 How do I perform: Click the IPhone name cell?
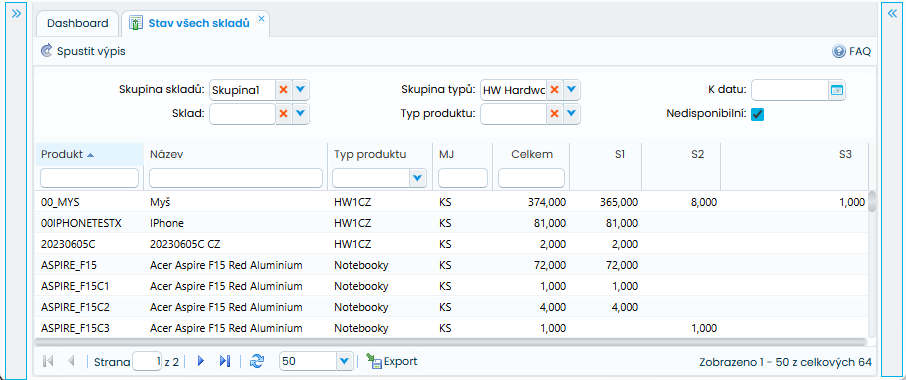(x=235, y=223)
